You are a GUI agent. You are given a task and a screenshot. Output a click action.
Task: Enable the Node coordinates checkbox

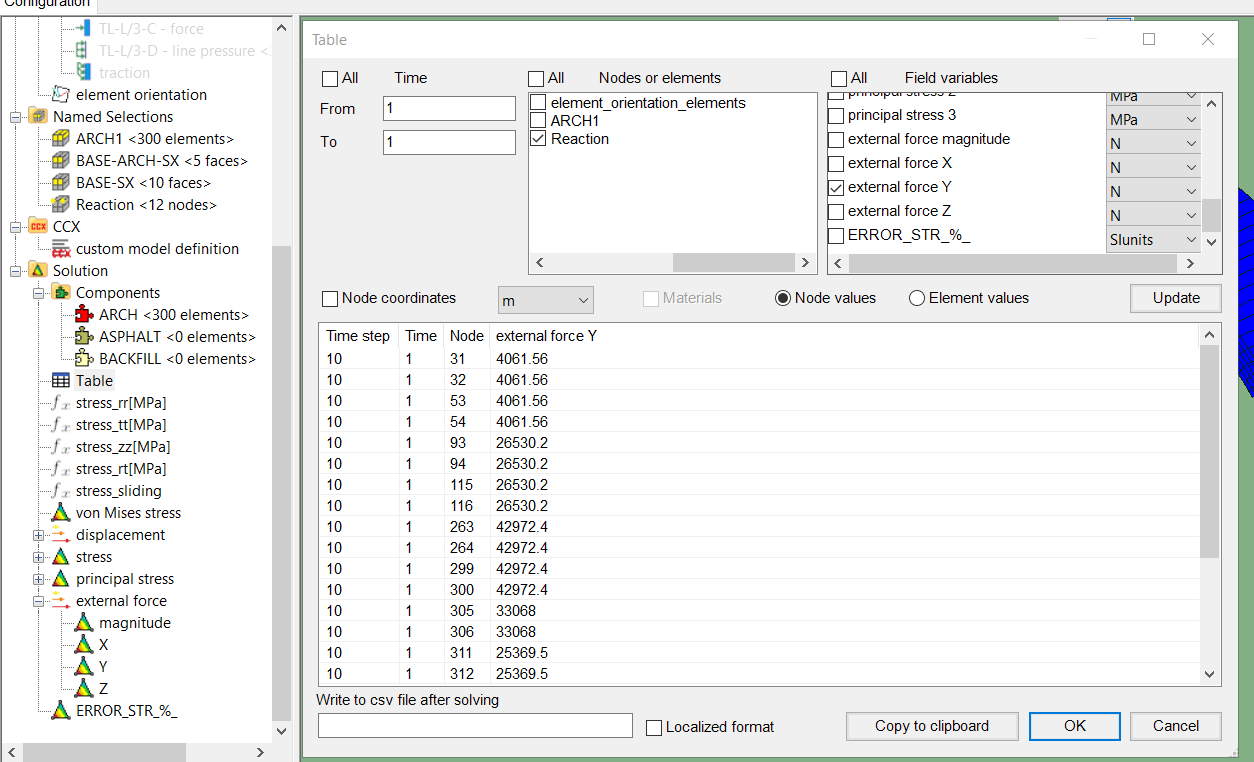[330, 299]
